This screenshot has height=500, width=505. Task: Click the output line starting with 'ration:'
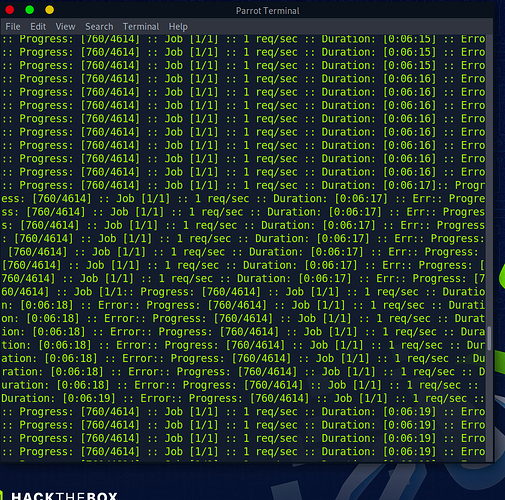[243, 372]
